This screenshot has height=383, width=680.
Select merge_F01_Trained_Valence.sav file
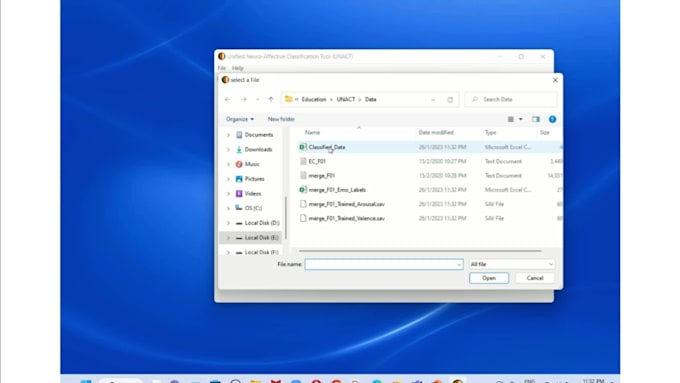click(429, 218)
